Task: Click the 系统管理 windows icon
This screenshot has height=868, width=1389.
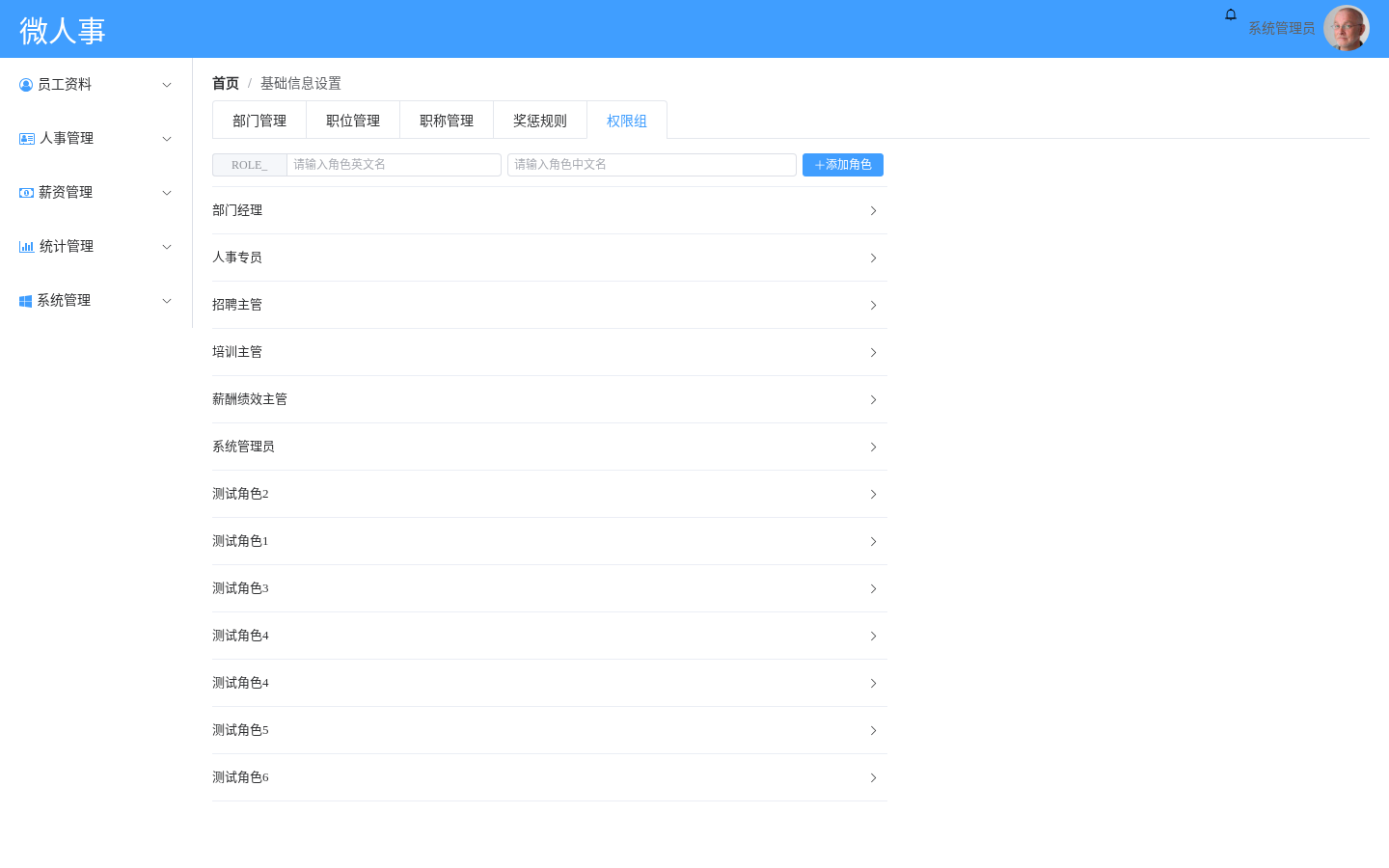Action: pyautogui.click(x=26, y=301)
